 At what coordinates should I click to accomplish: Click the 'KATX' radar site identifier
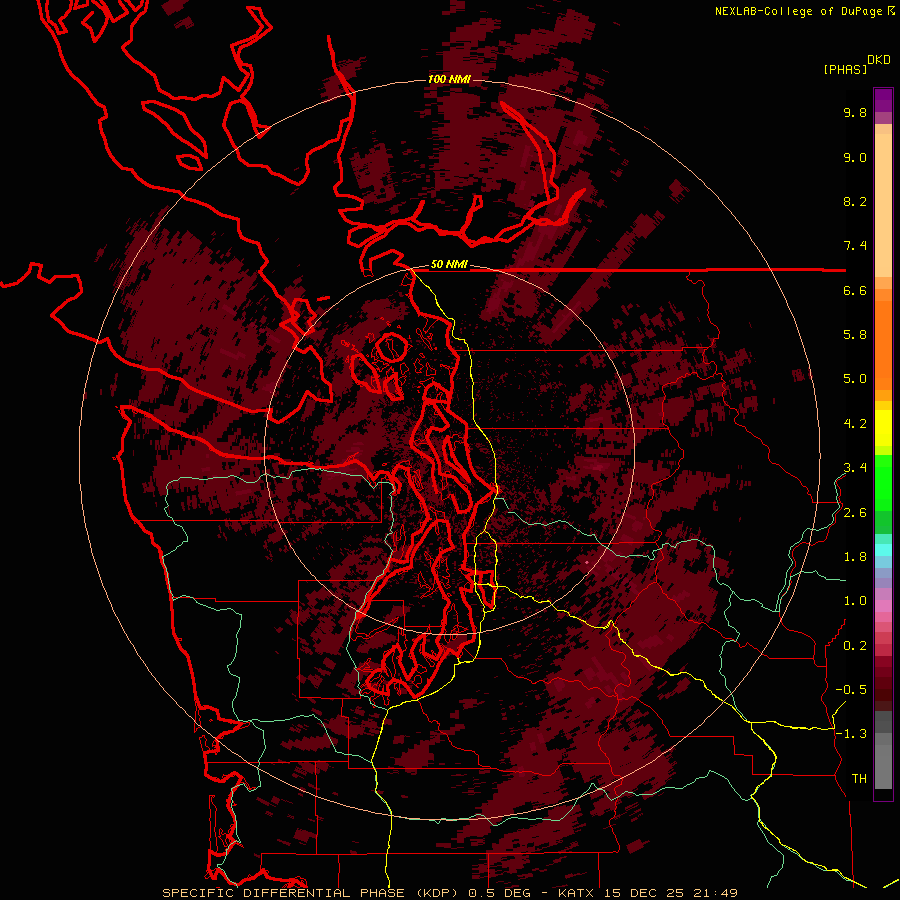coord(577,893)
